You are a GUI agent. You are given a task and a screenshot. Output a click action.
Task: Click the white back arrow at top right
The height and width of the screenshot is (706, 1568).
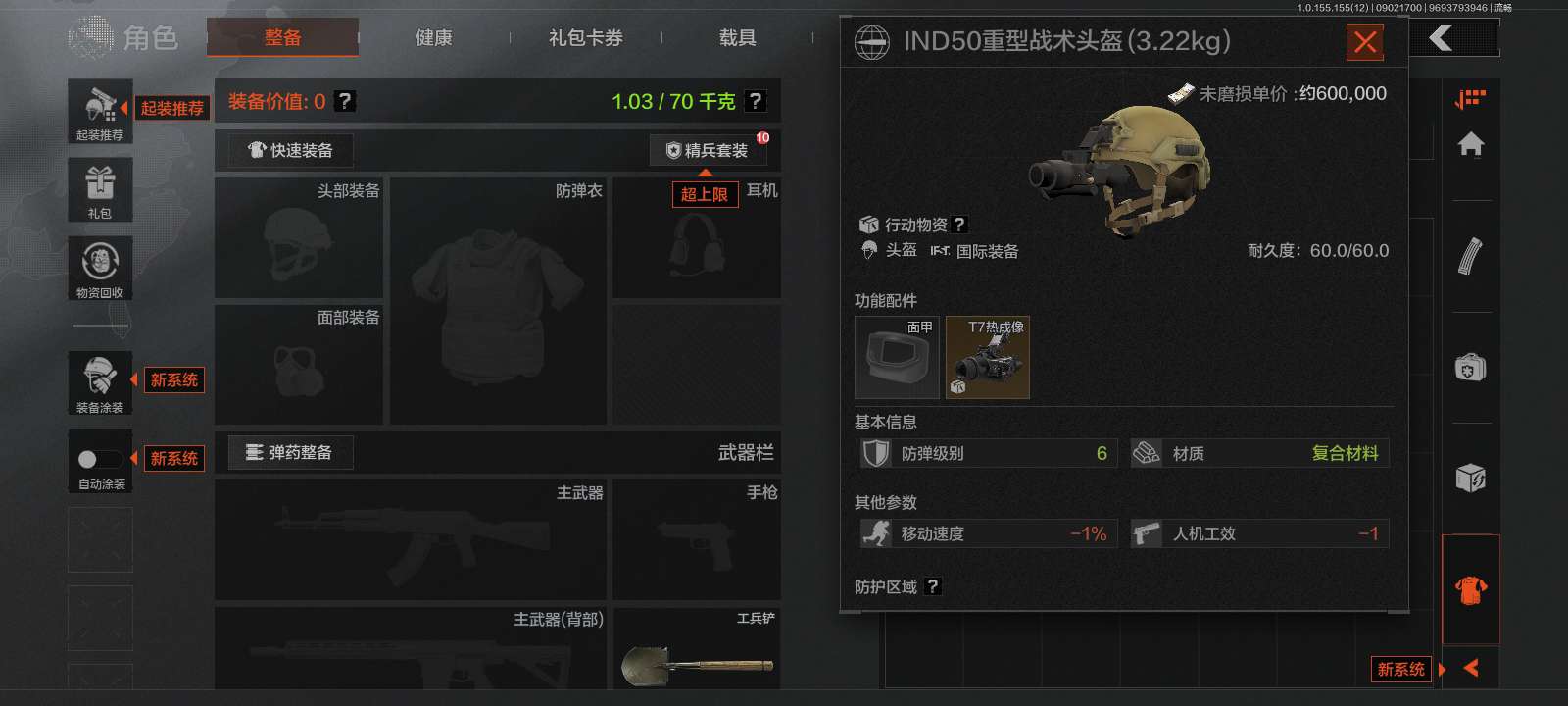click(1441, 38)
